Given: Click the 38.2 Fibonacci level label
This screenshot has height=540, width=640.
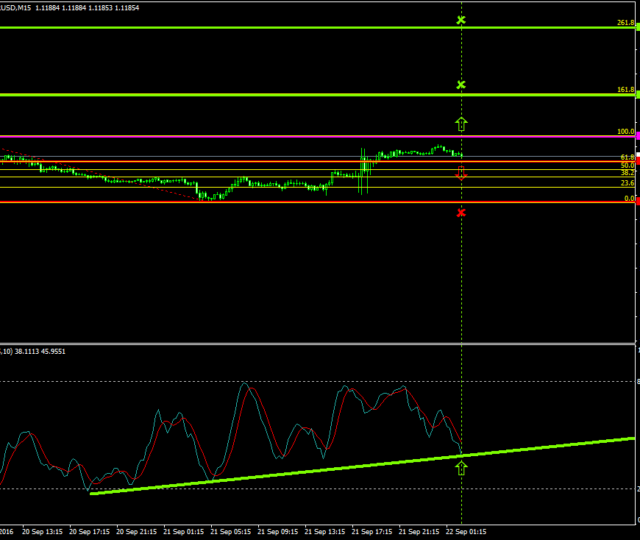Looking at the screenshot, I should (x=627, y=173).
